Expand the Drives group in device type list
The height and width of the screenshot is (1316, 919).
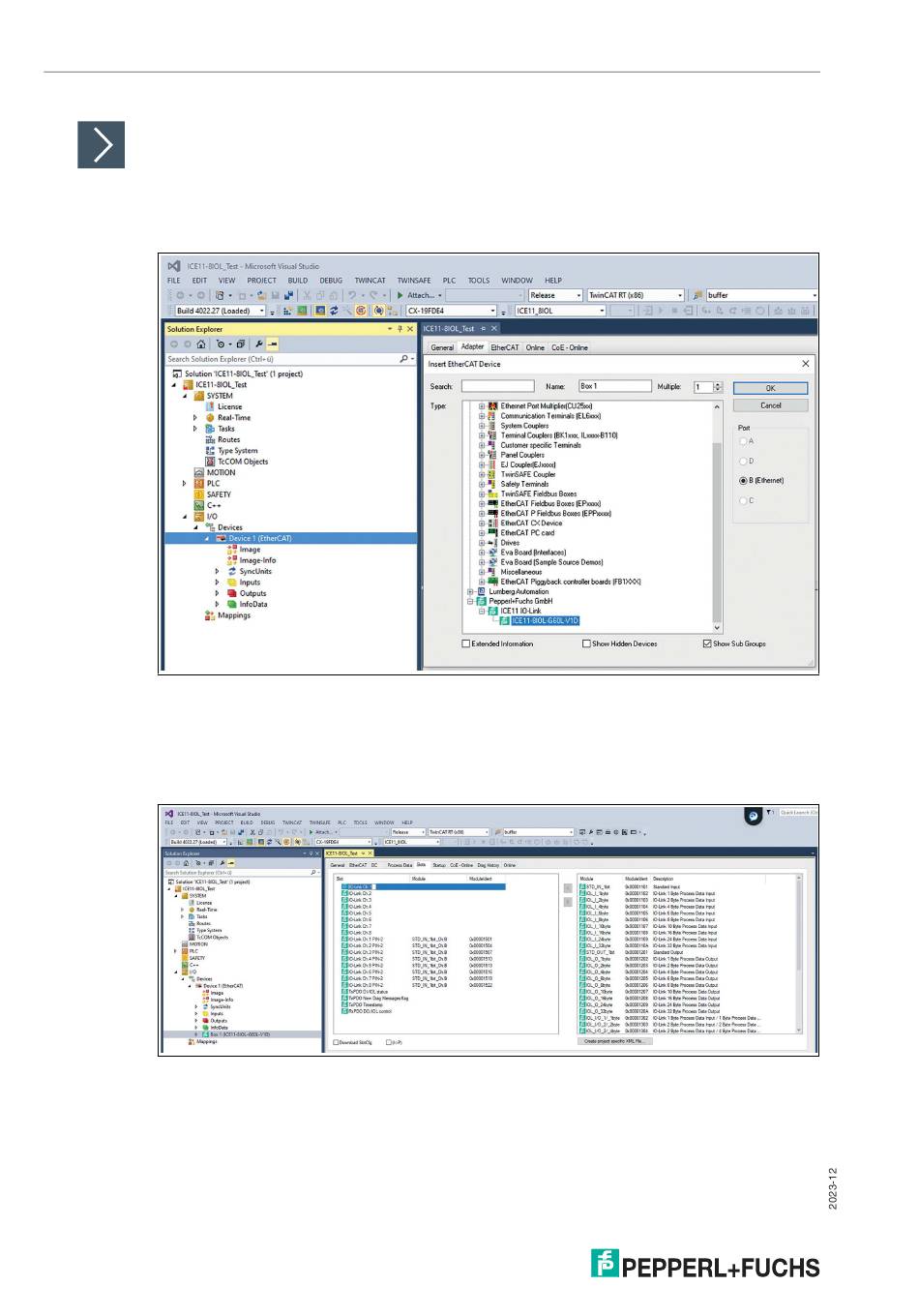pyautogui.click(x=482, y=543)
